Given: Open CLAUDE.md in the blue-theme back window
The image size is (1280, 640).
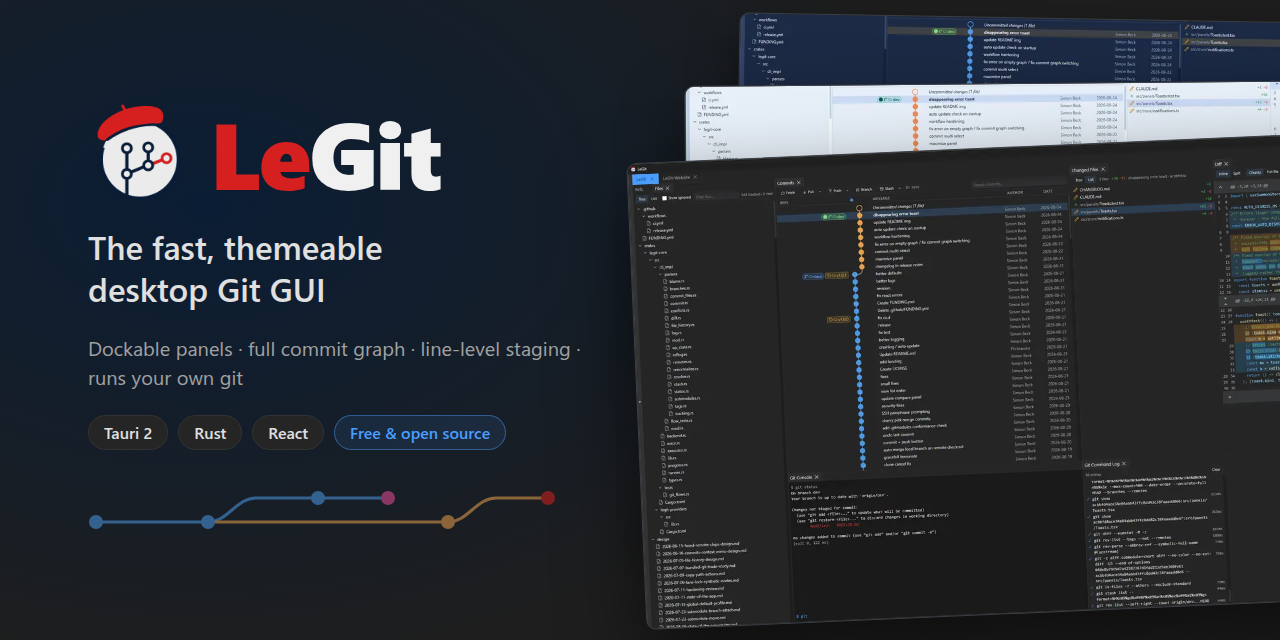Looking at the screenshot, I should click(x=1201, y=28).
